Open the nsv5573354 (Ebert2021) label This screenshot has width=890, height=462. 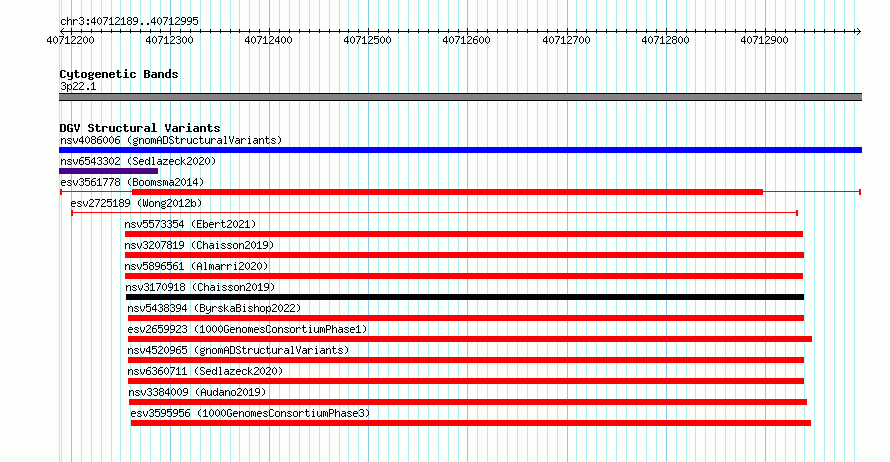[190, 224]
